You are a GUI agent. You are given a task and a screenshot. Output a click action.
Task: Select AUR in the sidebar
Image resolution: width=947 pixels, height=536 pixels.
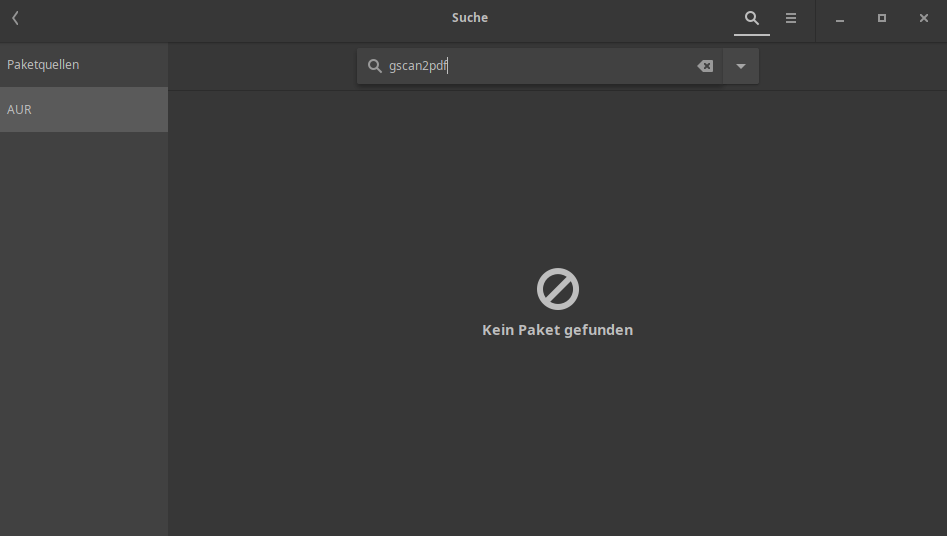[84, 110]
